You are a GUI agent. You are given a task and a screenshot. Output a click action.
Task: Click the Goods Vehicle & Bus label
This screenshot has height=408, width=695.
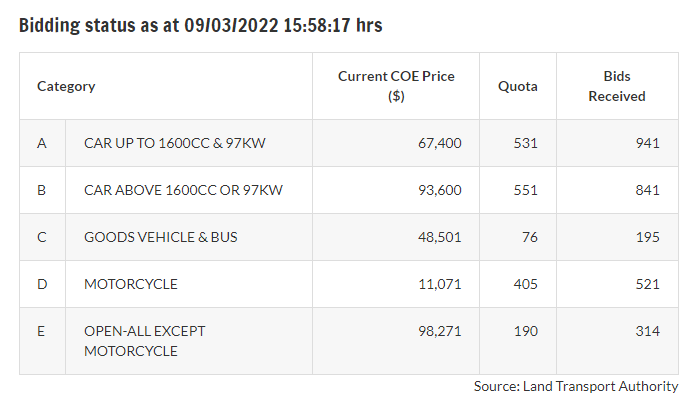point(160,237)
